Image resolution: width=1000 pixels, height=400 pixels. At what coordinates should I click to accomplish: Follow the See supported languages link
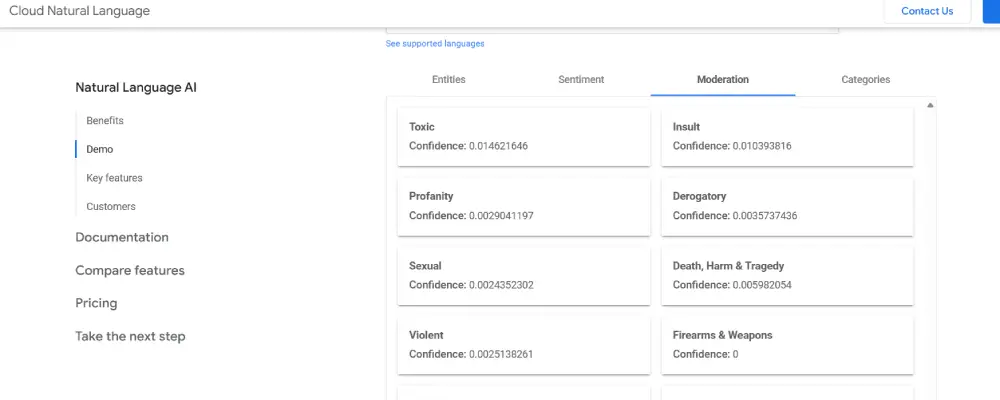point(435,44)
